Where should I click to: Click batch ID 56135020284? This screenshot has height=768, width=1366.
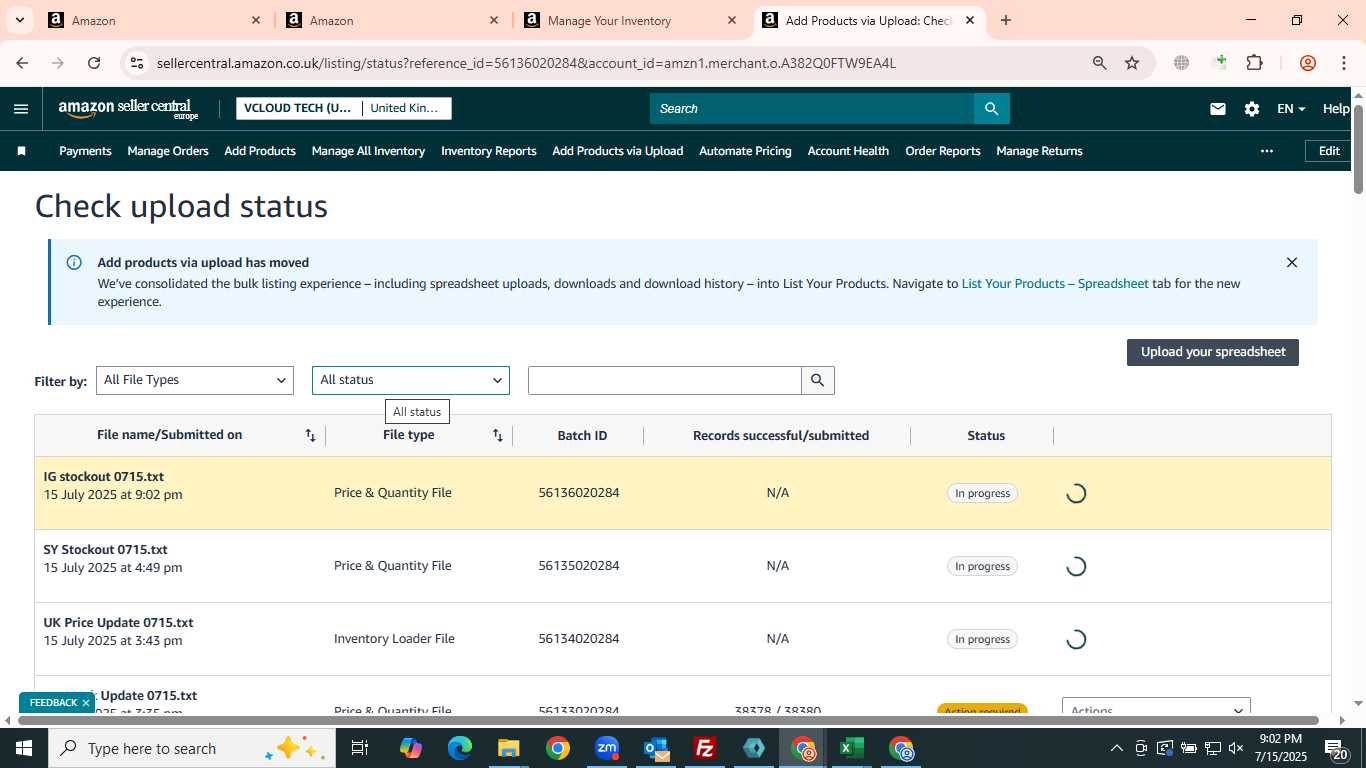pos(579,566)
